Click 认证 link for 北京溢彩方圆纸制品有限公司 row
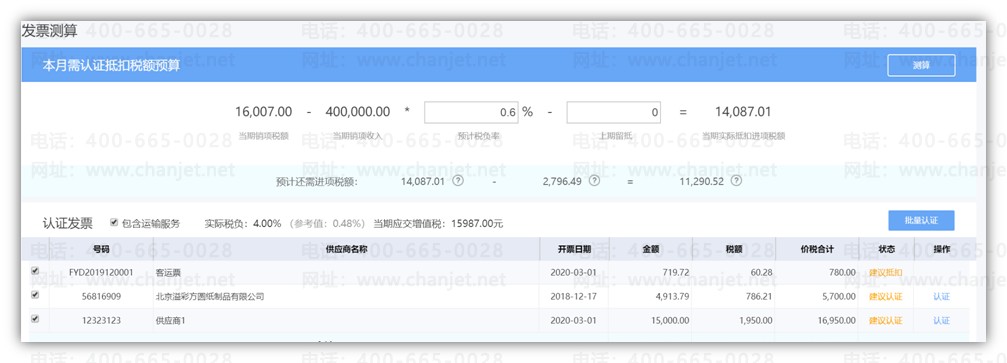 click(x=941, y=297)
